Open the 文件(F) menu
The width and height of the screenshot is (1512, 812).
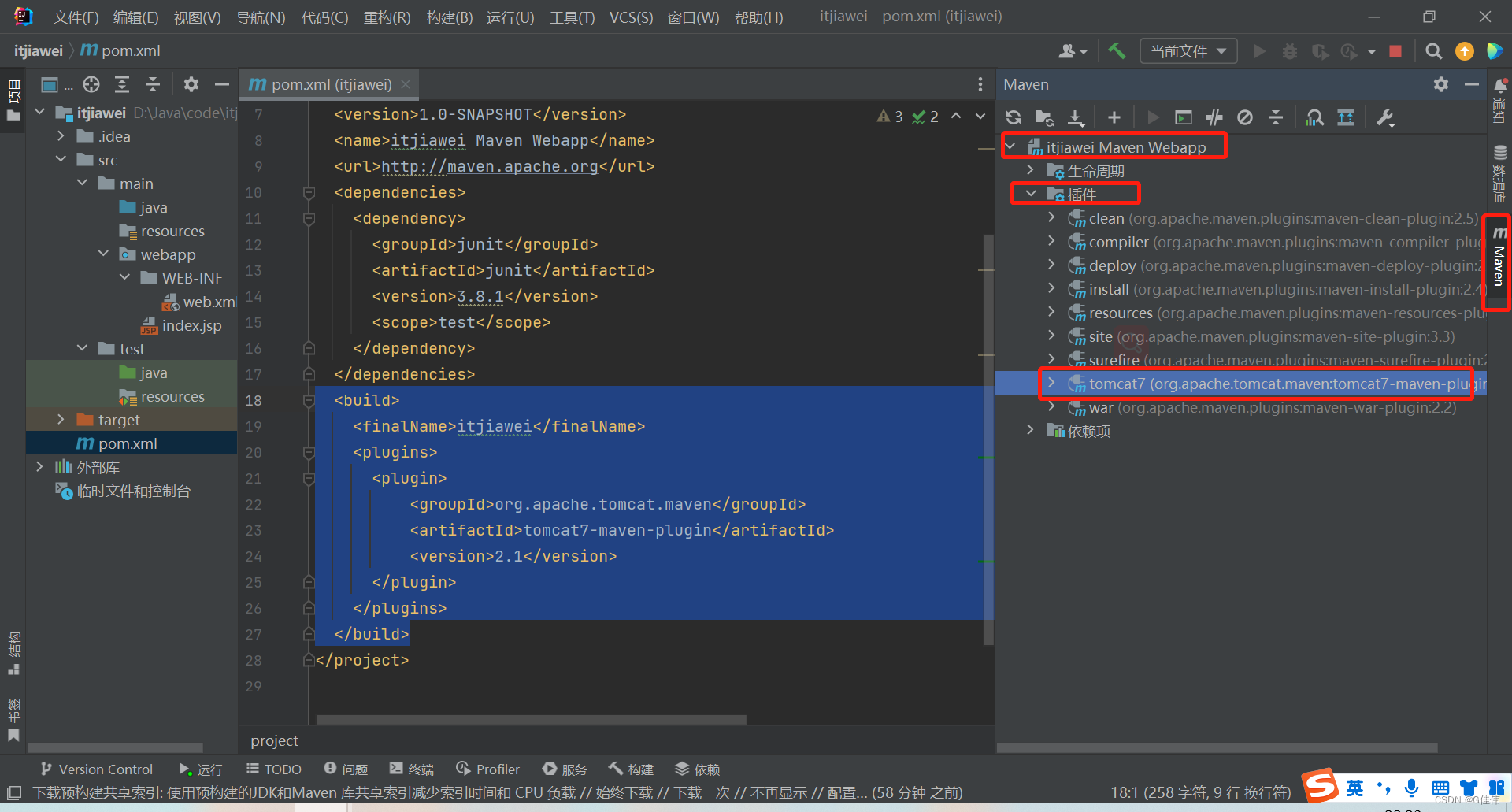coord(76,17)
